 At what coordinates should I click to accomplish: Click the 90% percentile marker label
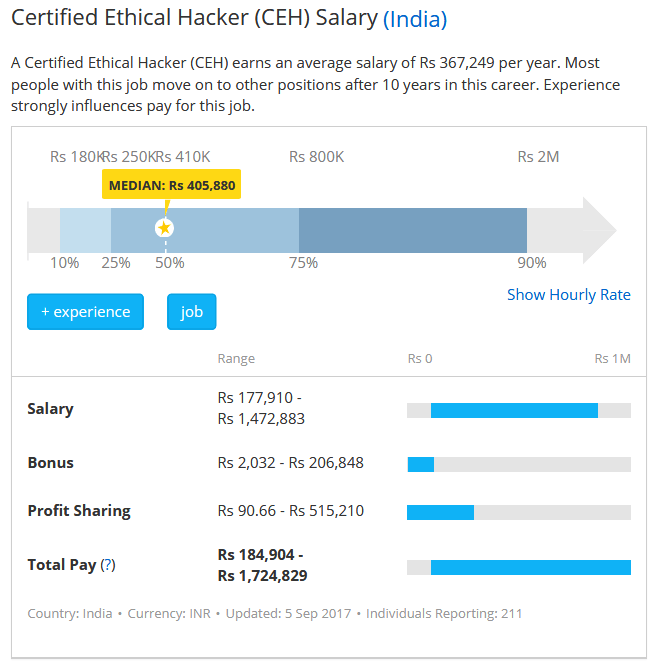click(532, 263)
